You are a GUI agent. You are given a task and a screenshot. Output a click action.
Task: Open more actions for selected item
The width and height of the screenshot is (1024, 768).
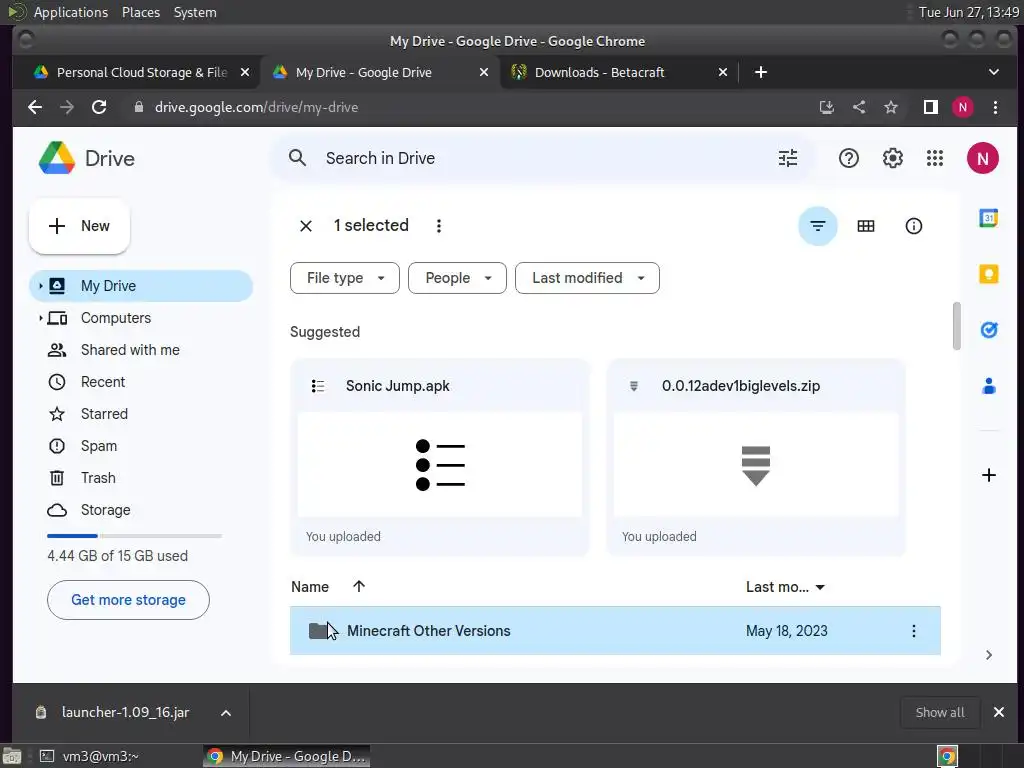coord(439,226)
